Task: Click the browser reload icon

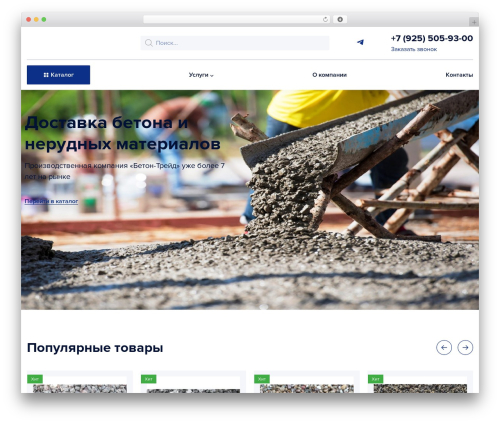Action: [325, 19]
